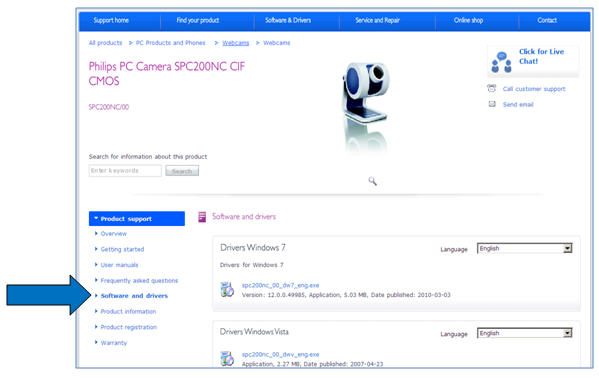Select Warranty in the sidebar
This screenshot has width=599, height=378.
click(x=113, y=343)
